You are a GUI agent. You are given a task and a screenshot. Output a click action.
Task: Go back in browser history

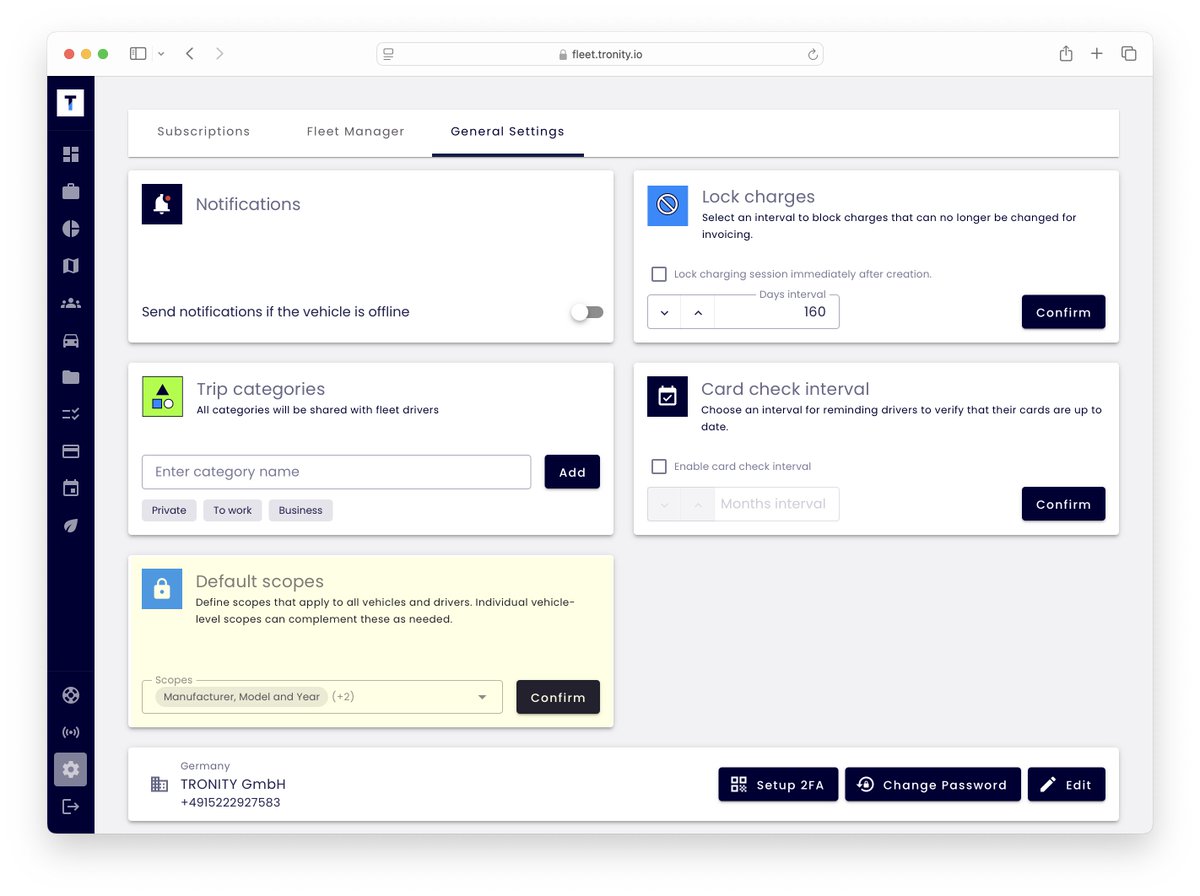[189, 54]
